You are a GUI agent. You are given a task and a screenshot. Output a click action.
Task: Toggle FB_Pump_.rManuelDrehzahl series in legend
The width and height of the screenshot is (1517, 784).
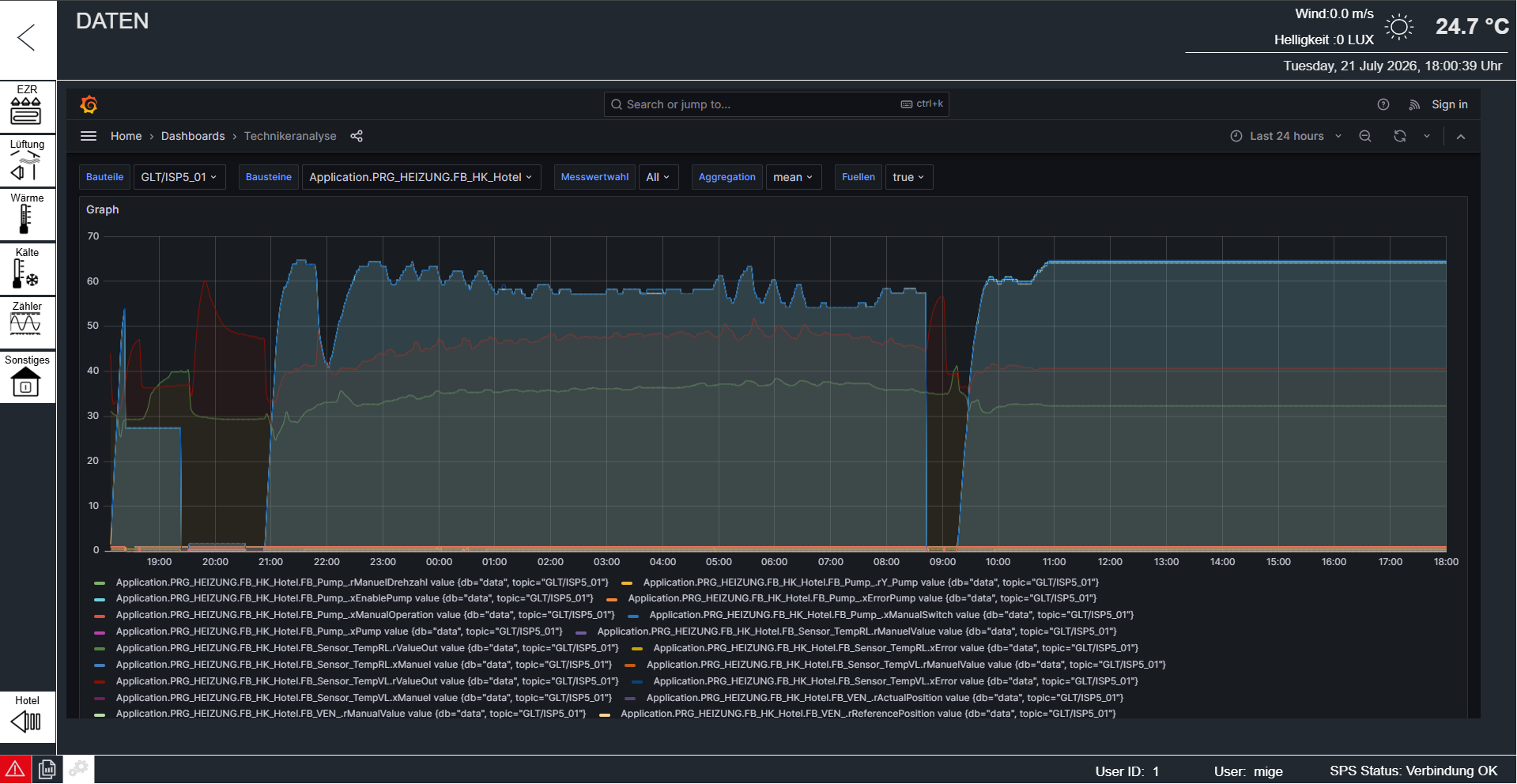click(x=362, y=582)
